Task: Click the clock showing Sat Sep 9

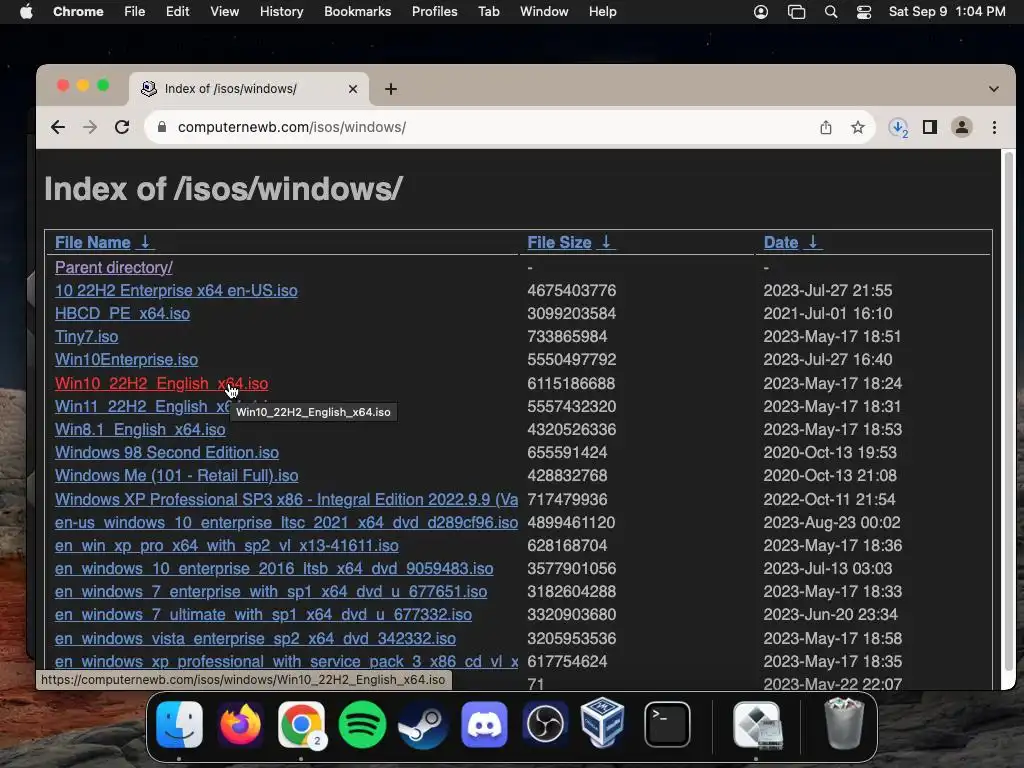Action: (x=947, y=11)
